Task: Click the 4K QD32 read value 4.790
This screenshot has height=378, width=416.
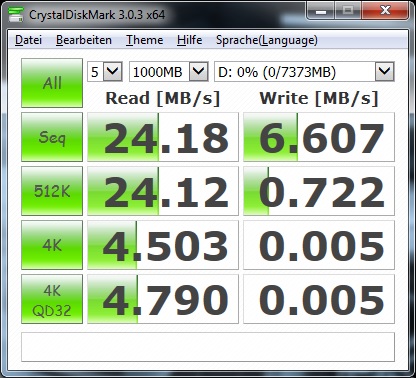Action: tap(163, 299)
